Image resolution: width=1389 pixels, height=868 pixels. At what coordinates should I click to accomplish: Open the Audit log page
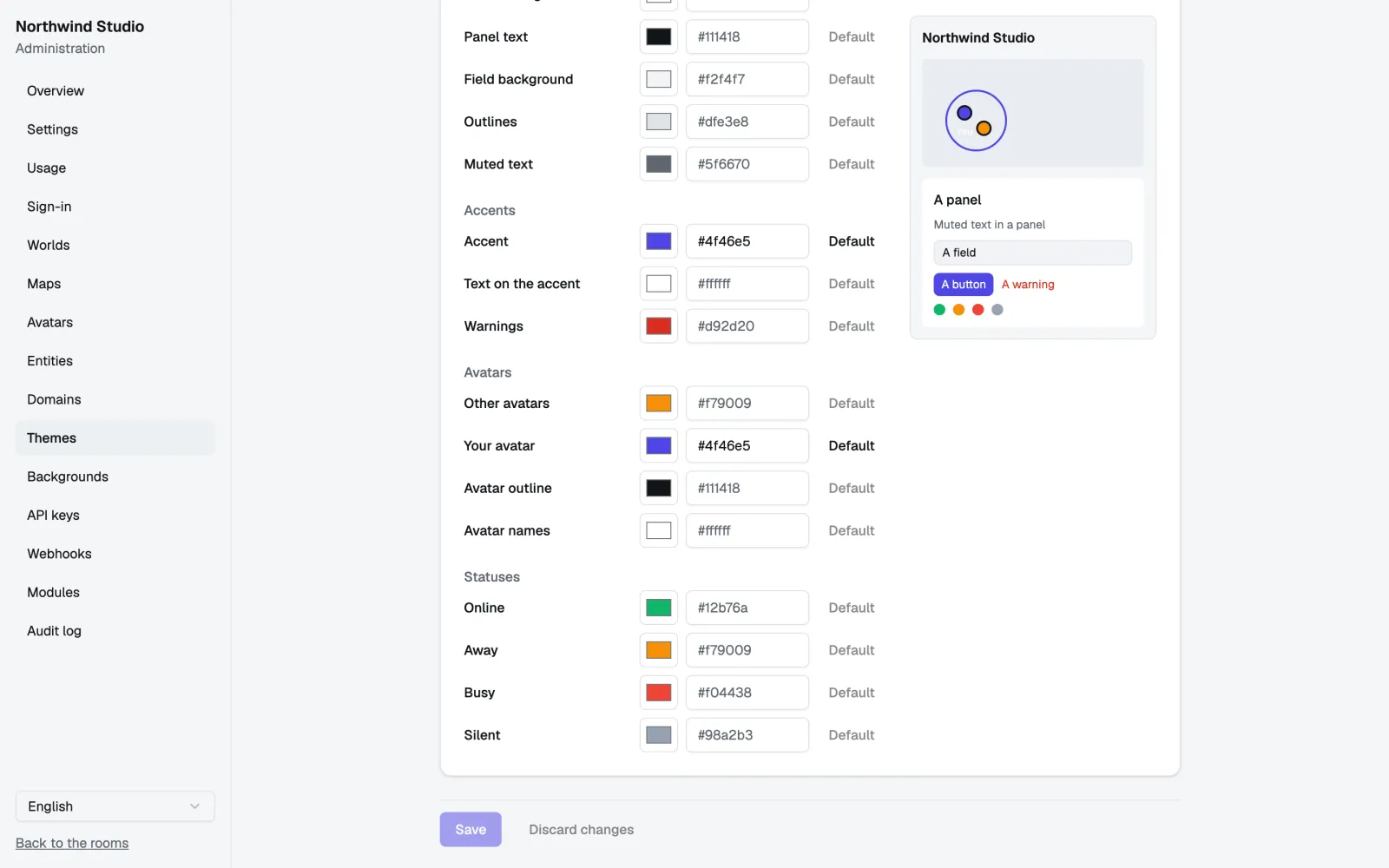tap(115, 631)
